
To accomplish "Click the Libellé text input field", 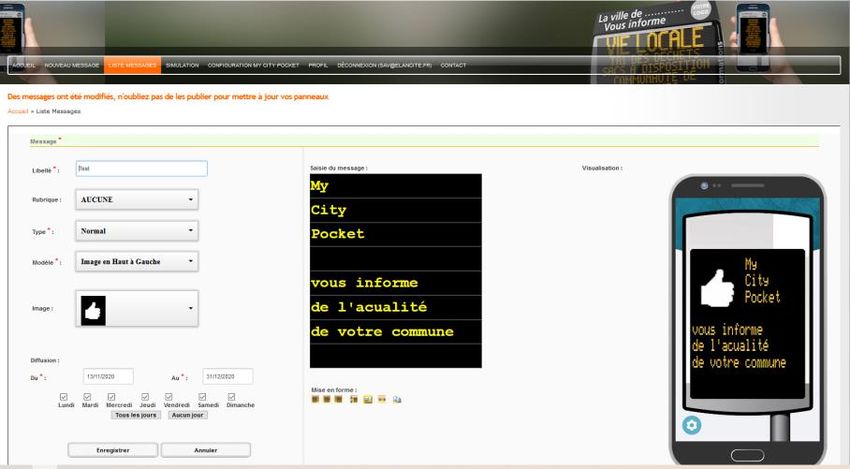I will pos(141,169).
